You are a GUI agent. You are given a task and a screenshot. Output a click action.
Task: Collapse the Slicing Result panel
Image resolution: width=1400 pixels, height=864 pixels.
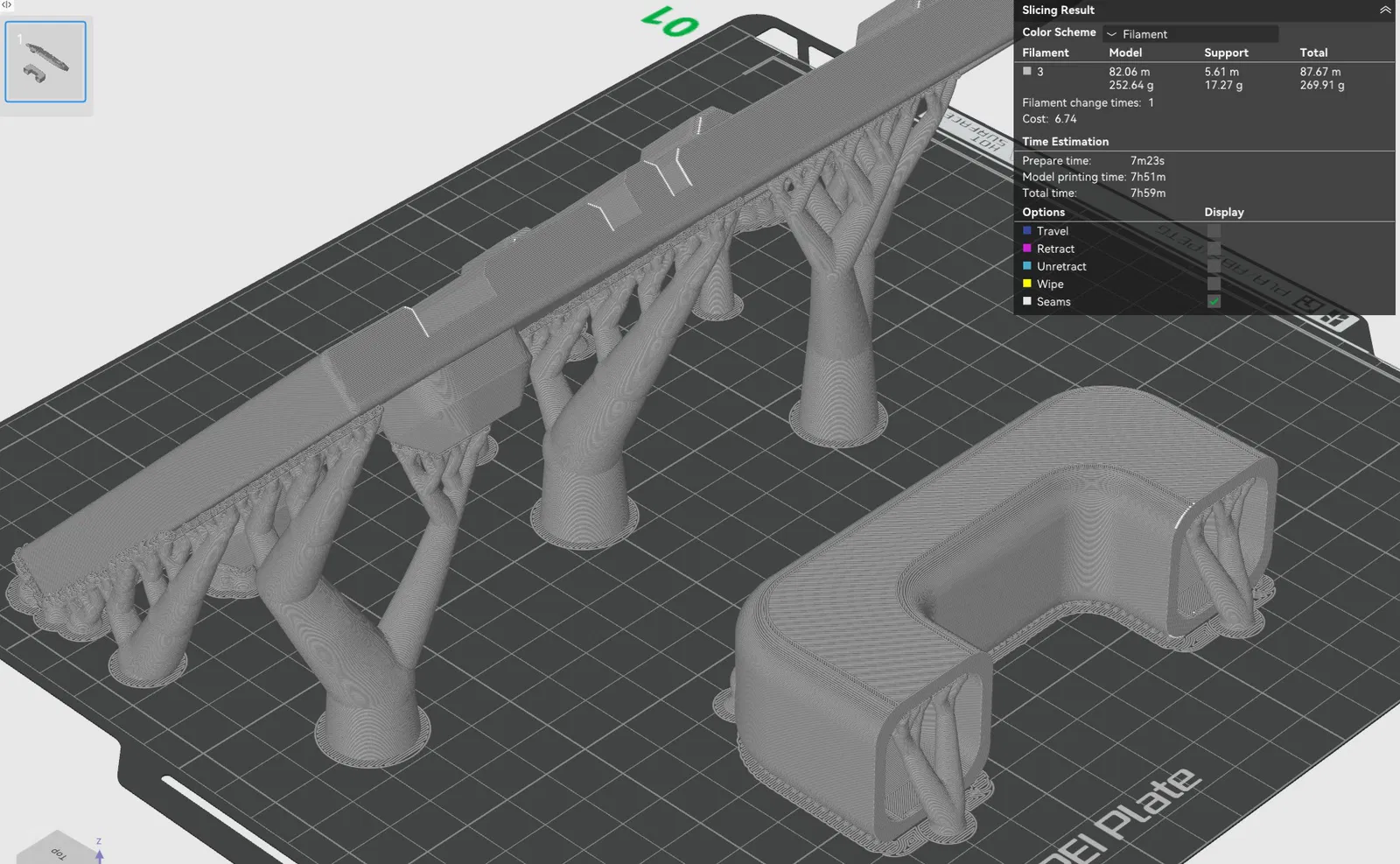tap(1385, 10)
